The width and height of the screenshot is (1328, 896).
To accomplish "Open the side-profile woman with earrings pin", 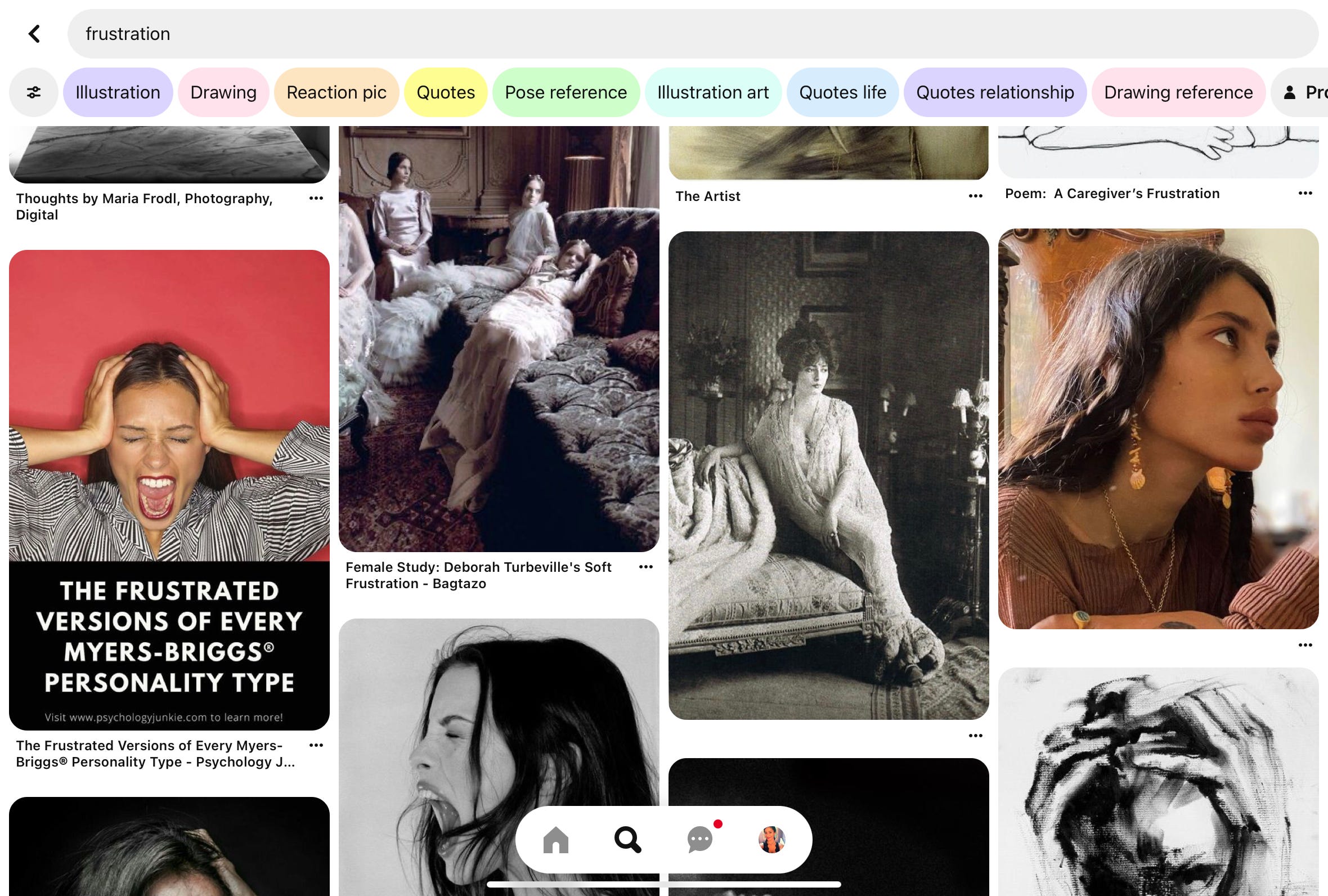I will tap(1159, 429).
